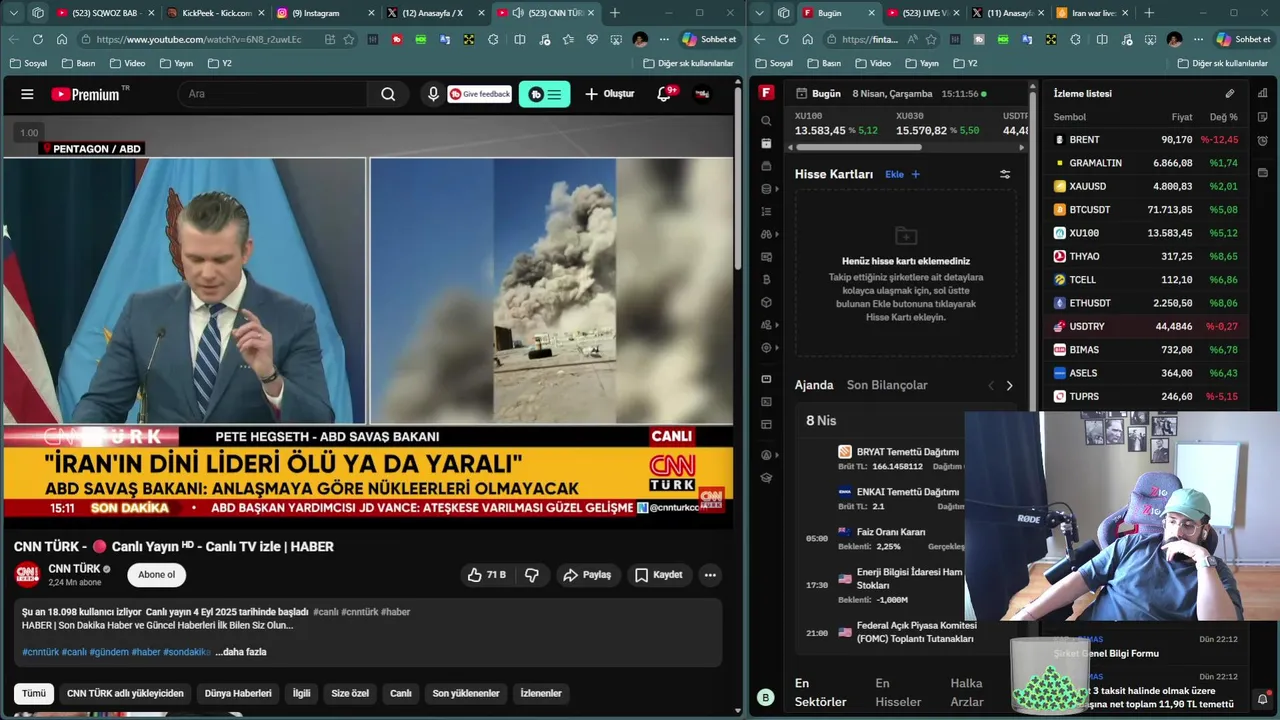Toggle the teal fb list extension button
This screenshot has width=1280, height=720.
coord(544,94)
